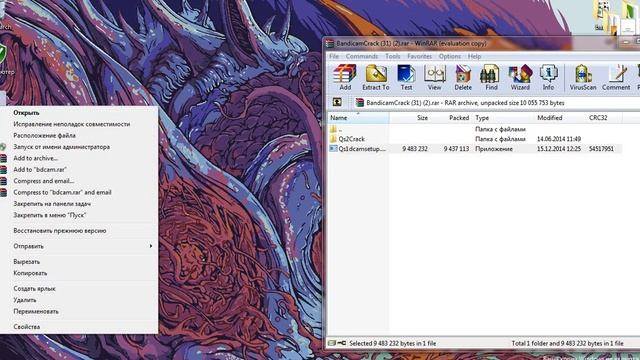Sort by the CRC32 column header
This screenshot has height=360, width=640.
tap(604, 118)
